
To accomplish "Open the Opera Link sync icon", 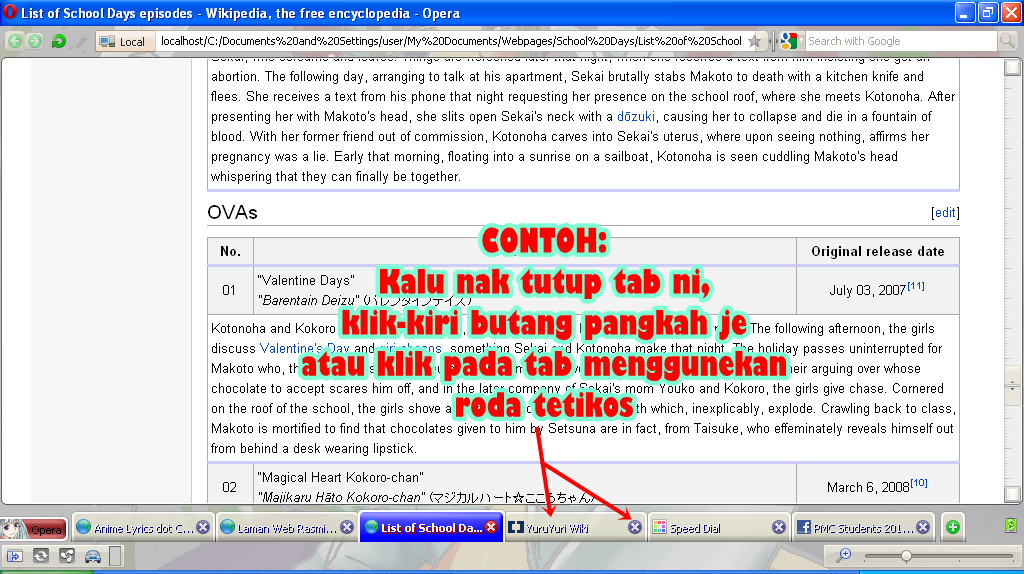I will [40, 556].
